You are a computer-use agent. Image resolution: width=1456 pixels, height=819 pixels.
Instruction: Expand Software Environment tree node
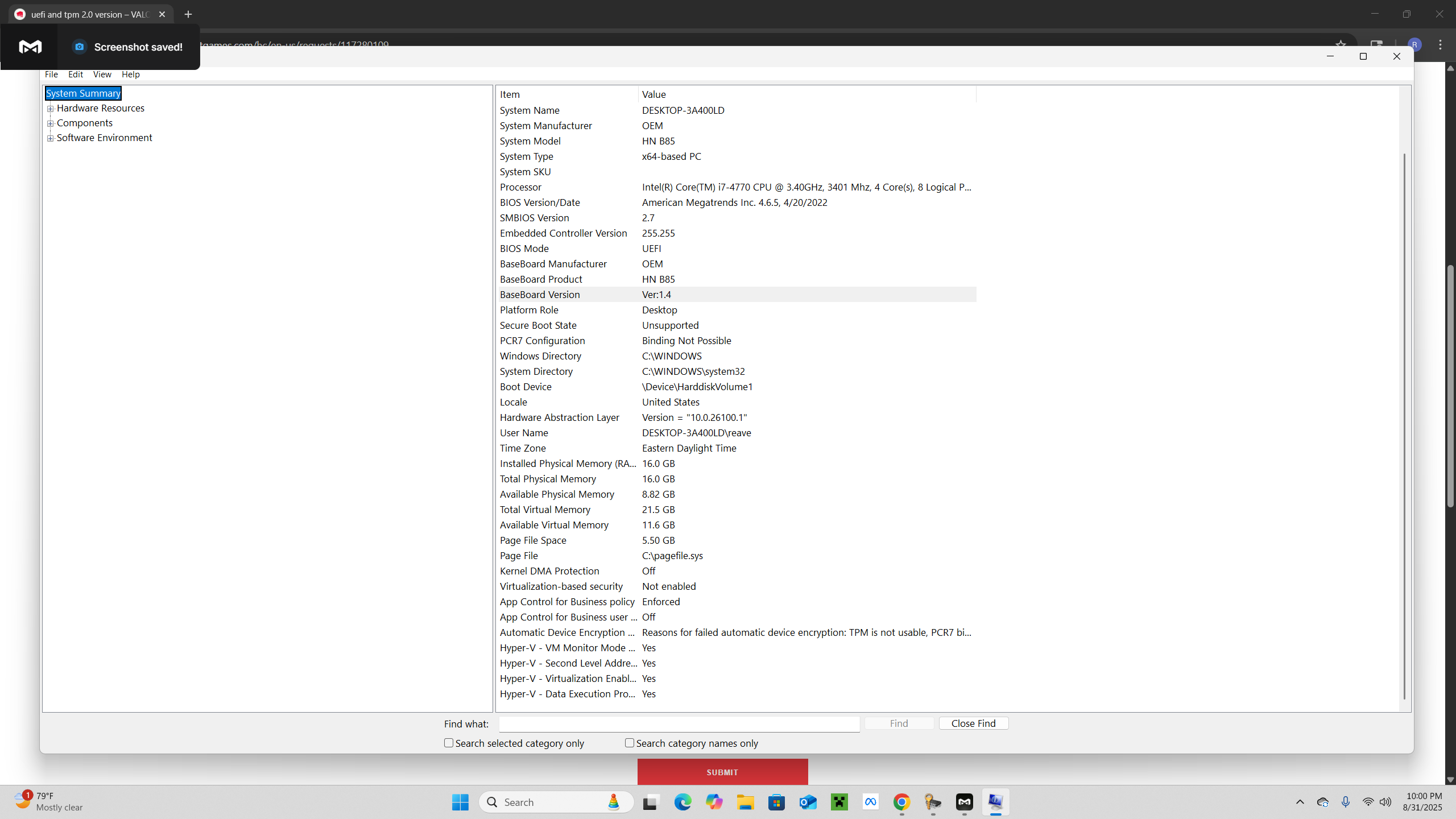(51, 138)
